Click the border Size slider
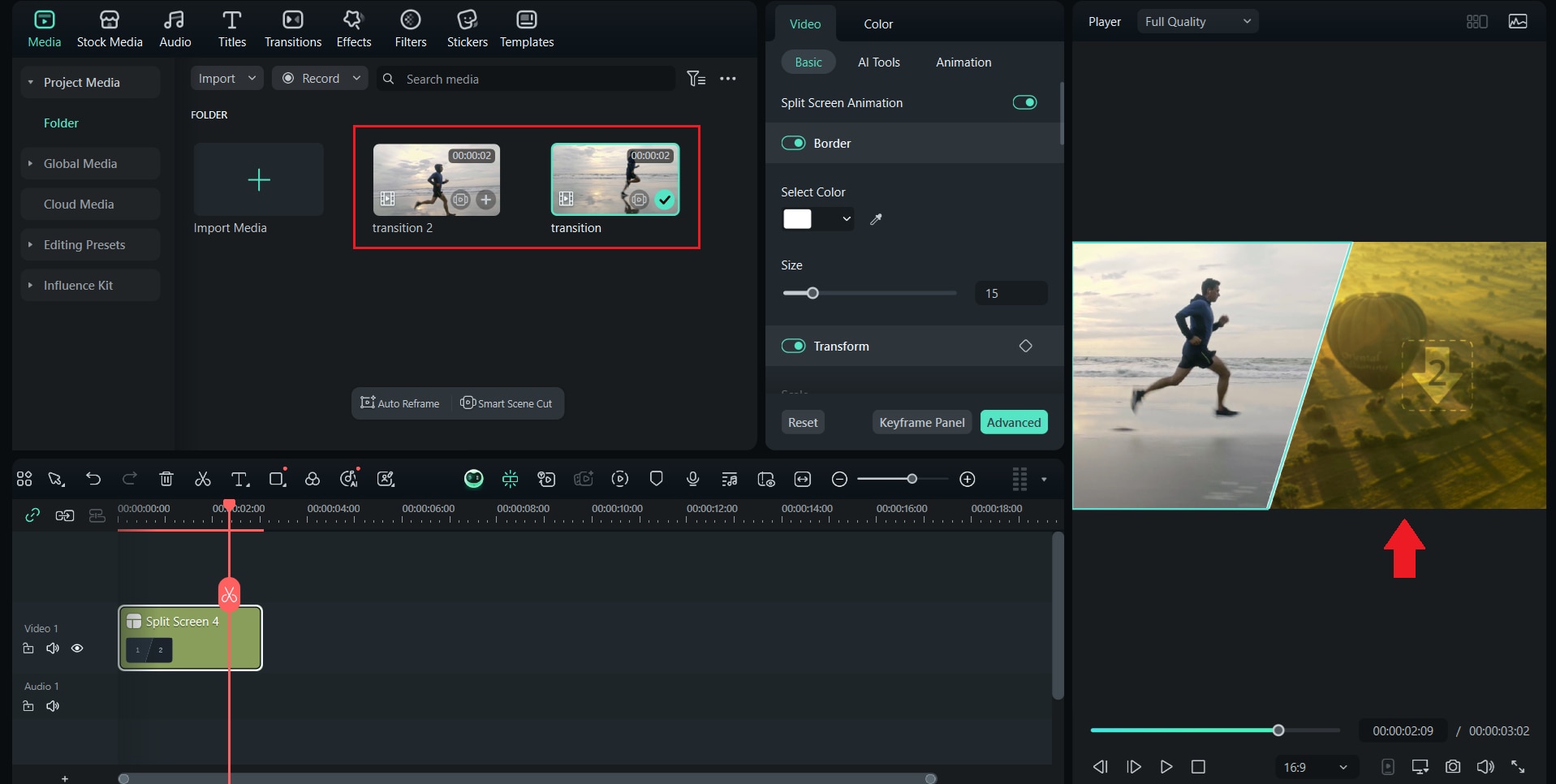Viewport: 1556px width, 784px height. click(869, 293)
